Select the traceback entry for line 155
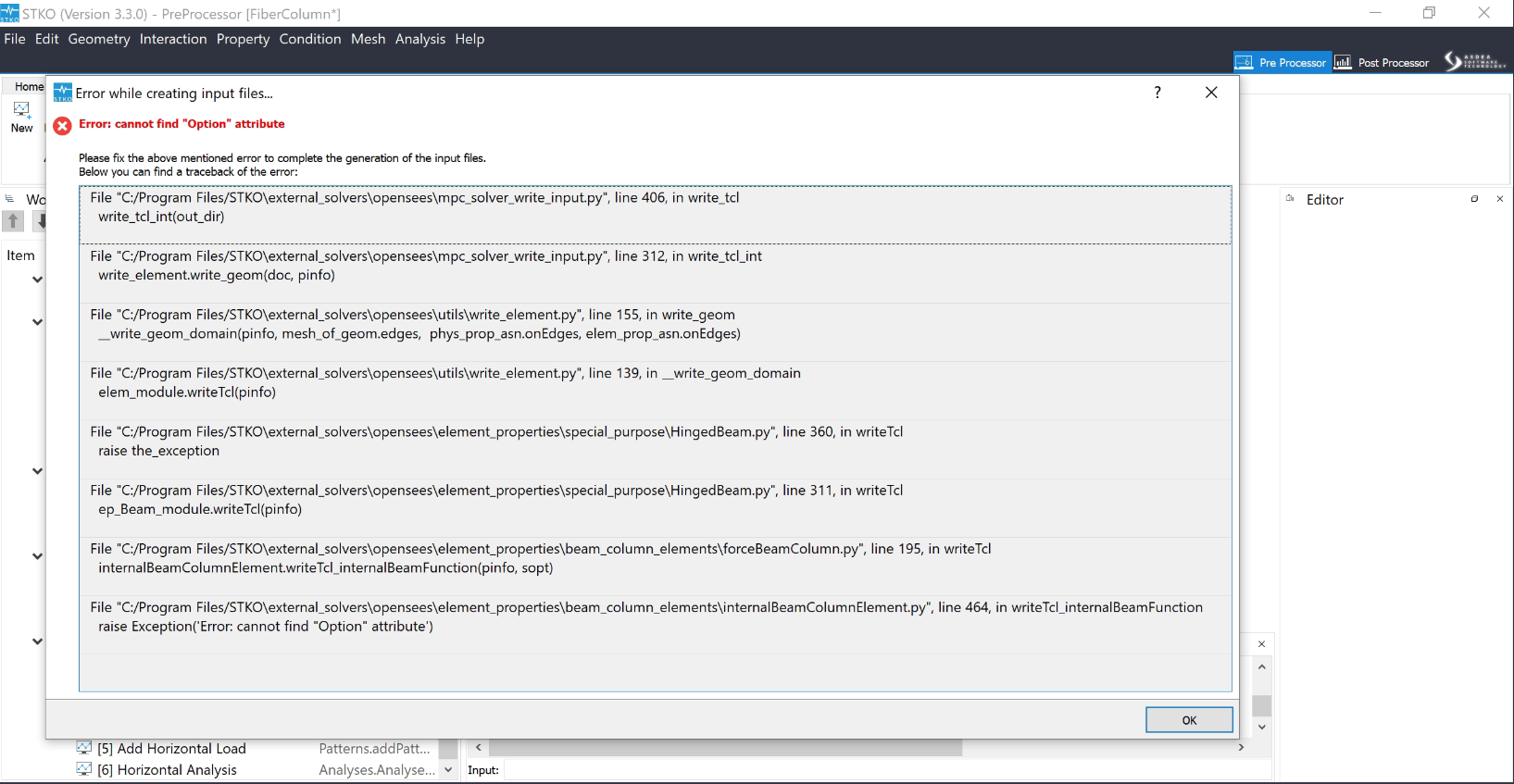Screen dimensions: 1514x784 (x=656, y=331)
